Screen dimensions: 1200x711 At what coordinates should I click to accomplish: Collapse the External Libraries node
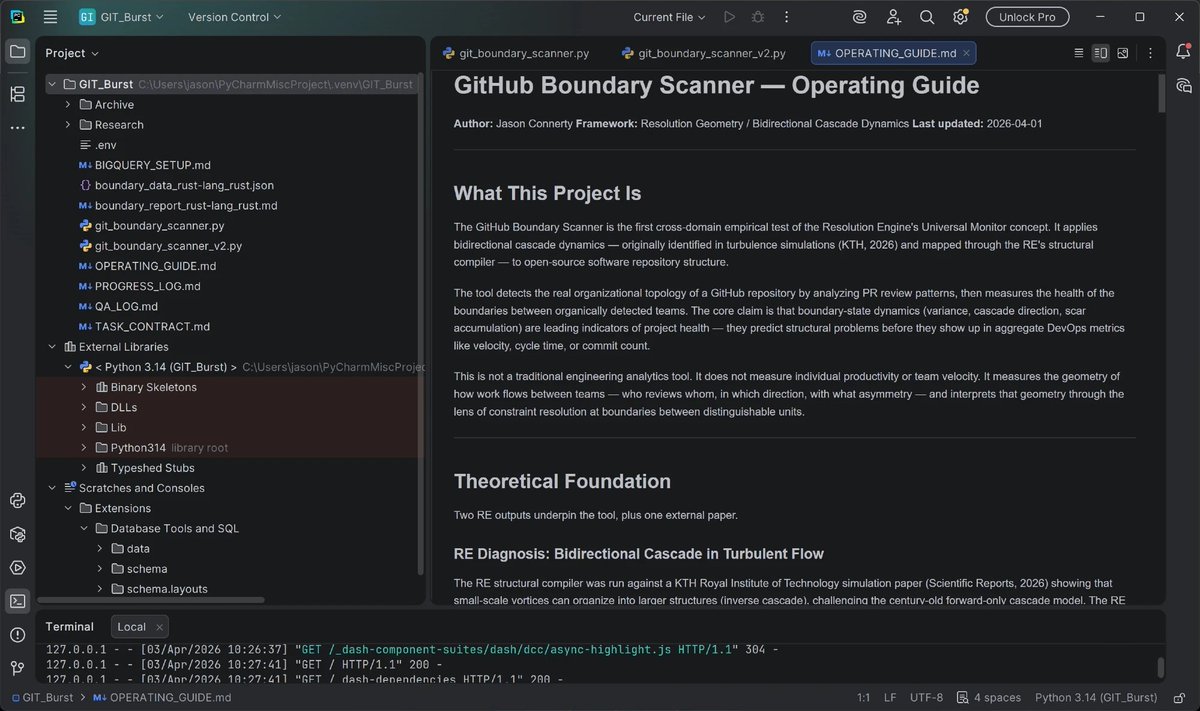pyautogui.click(x=52, y=347)
